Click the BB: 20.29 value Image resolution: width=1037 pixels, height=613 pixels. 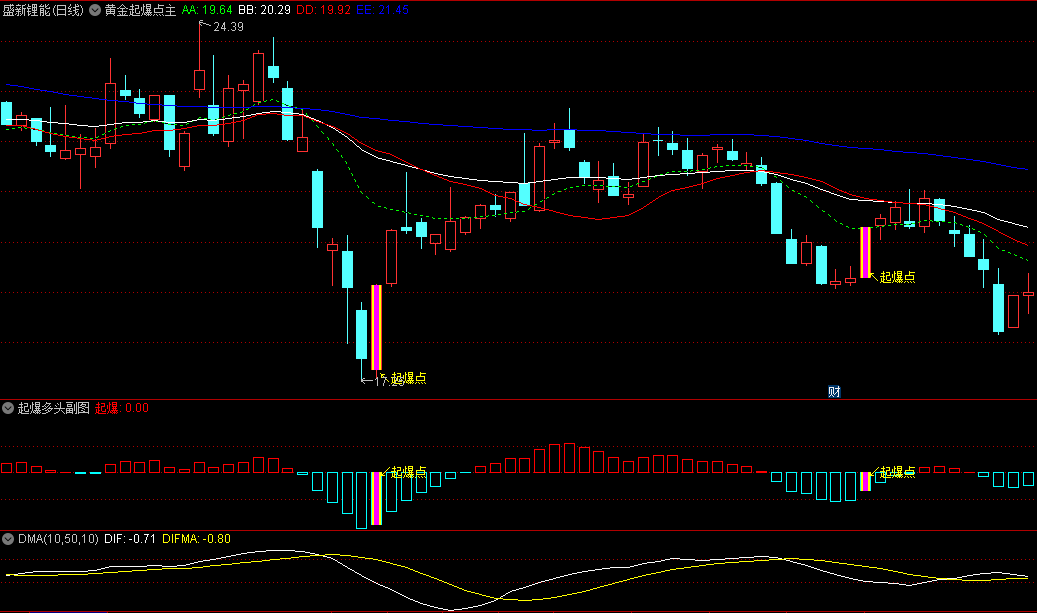tap(265, 10)
